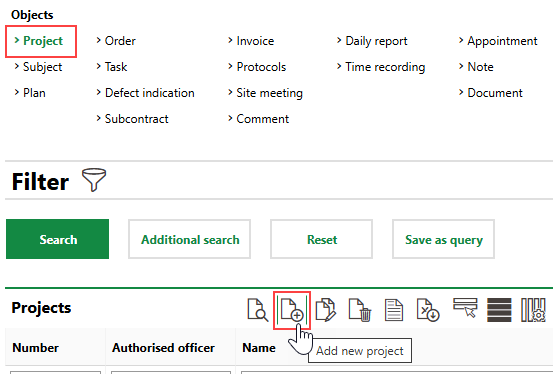Click the Additional search button
The width and height of the screenshot is (553, 374).
pos(190,239)
